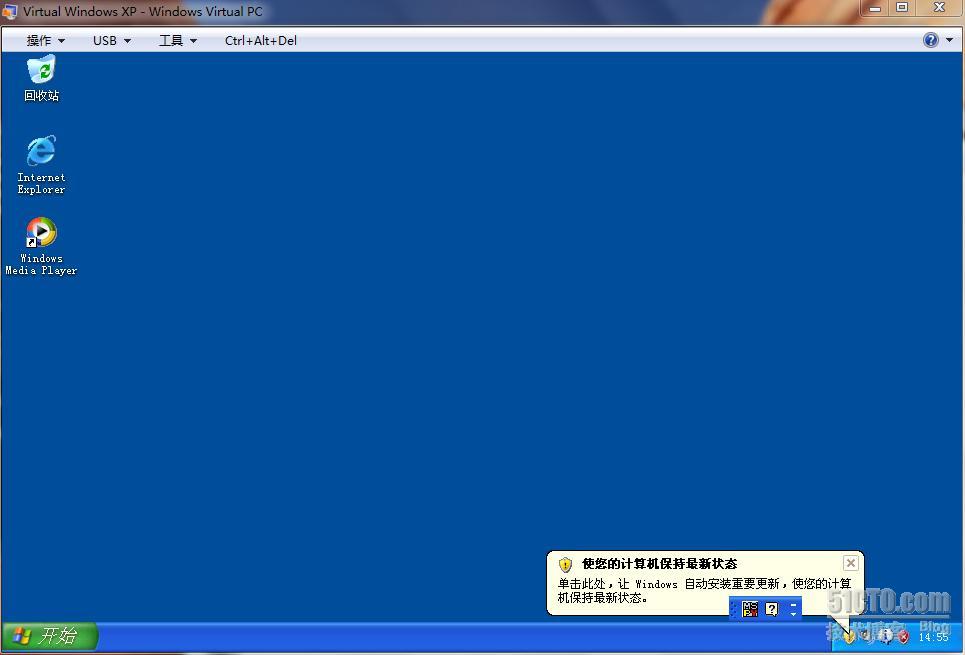Close the update notification balloon
Image resolution: width=965 pixels, height=655 pixels.
[x=851, y=563]
